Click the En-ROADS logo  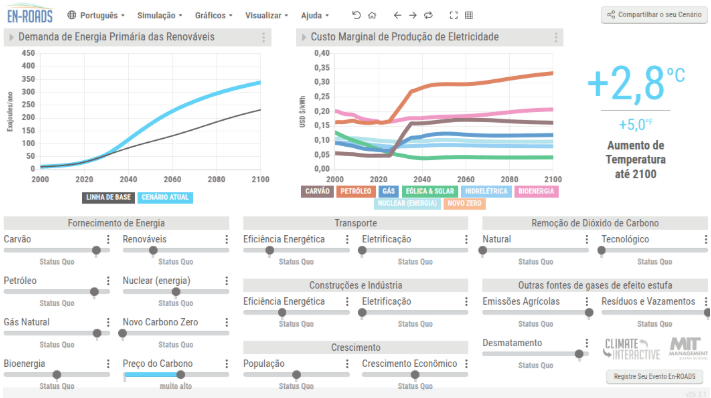tap(30, 14)
